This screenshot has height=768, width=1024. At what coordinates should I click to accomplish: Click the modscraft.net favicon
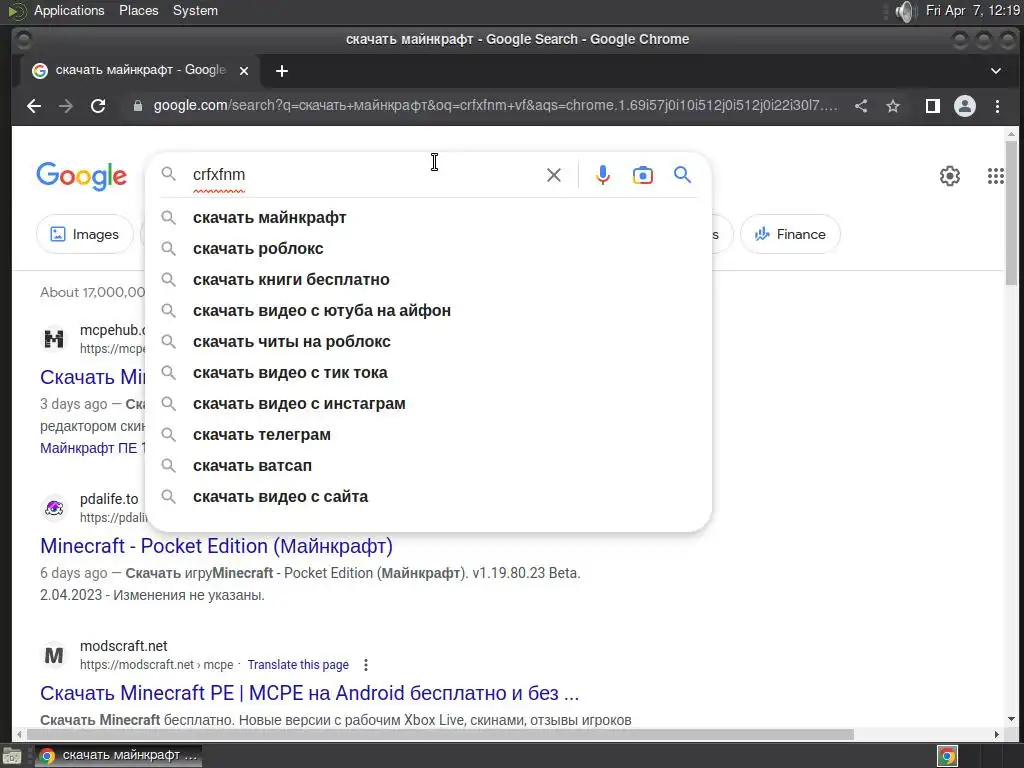54,655
